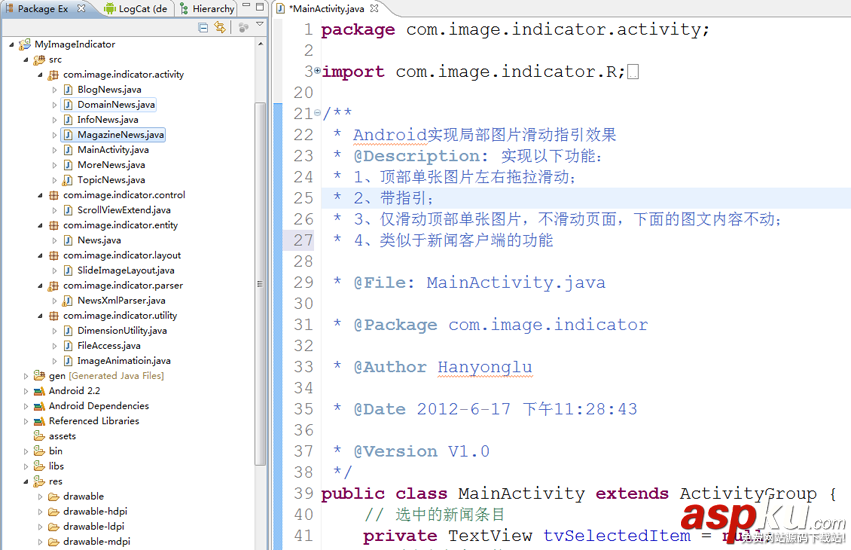Select FileAccess.java in the tree

click(109, 345)
